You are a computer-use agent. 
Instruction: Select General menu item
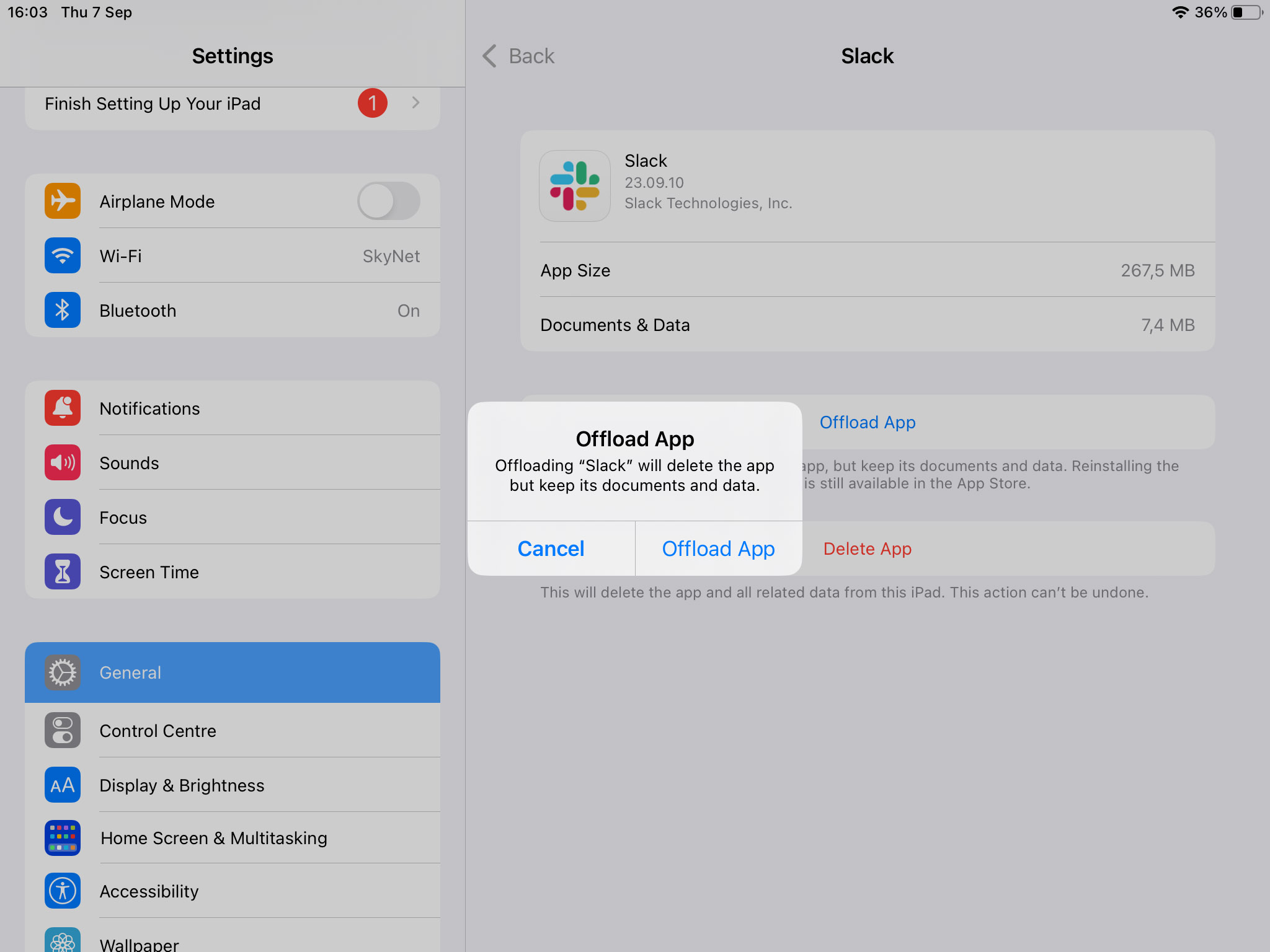coord(232,672)
